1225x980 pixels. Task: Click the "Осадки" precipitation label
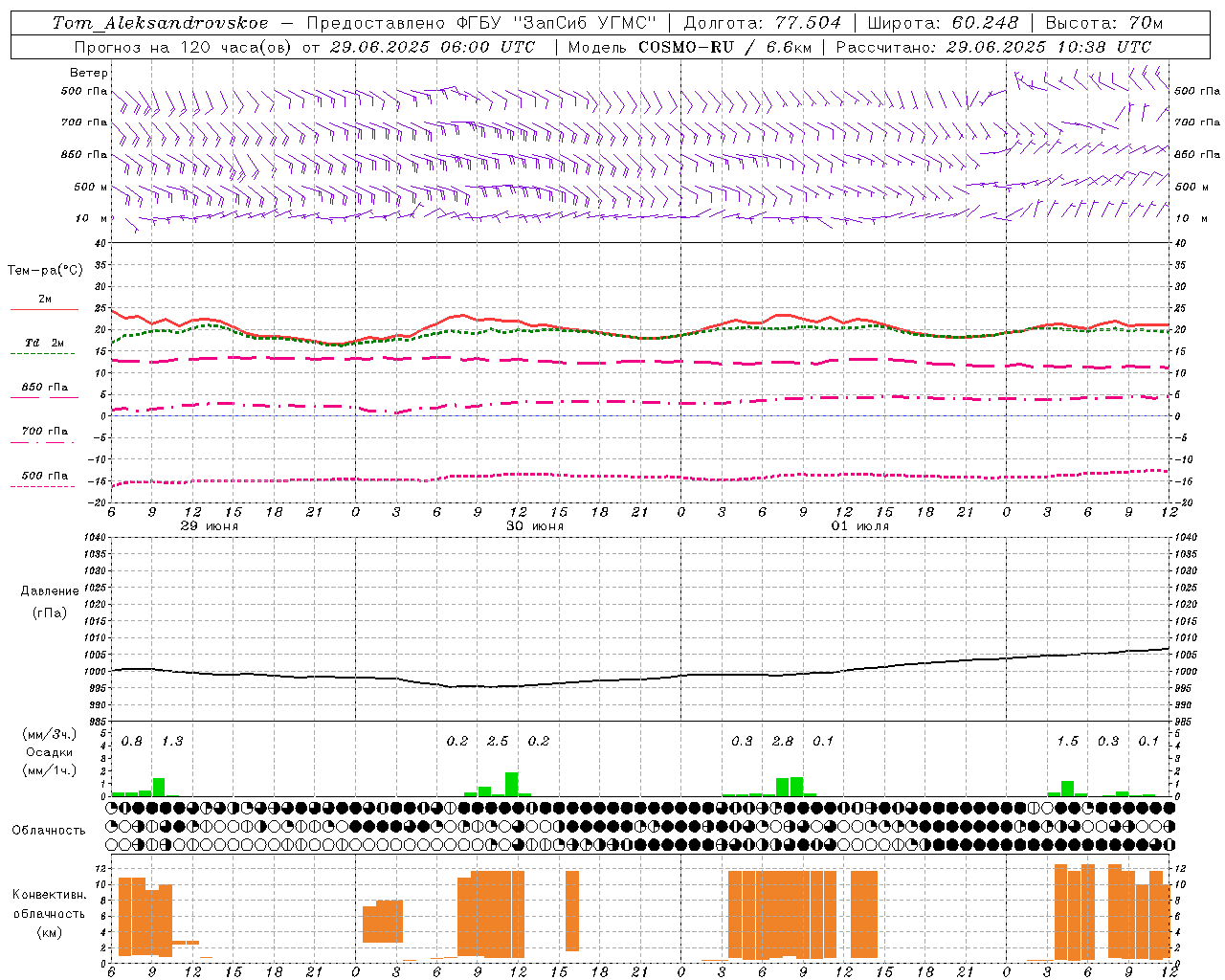pyautogui.click(x=50, y=752)
